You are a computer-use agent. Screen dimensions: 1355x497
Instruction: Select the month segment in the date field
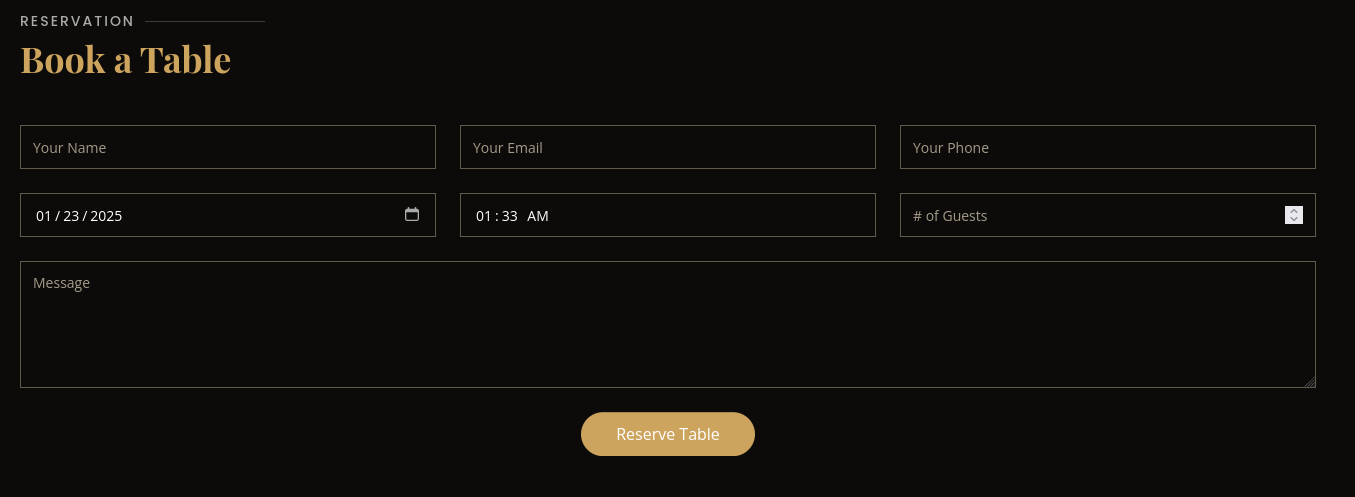43,216
